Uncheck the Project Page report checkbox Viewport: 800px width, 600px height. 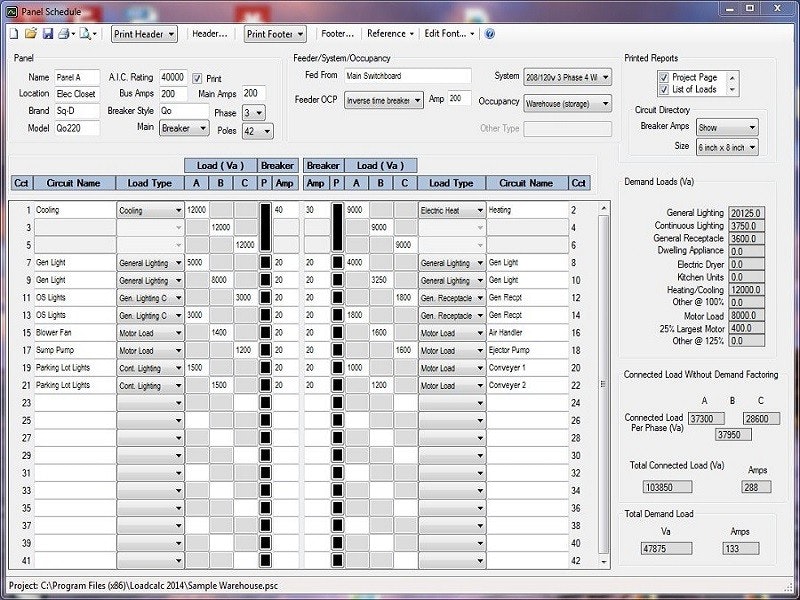(x=664, y=77)
